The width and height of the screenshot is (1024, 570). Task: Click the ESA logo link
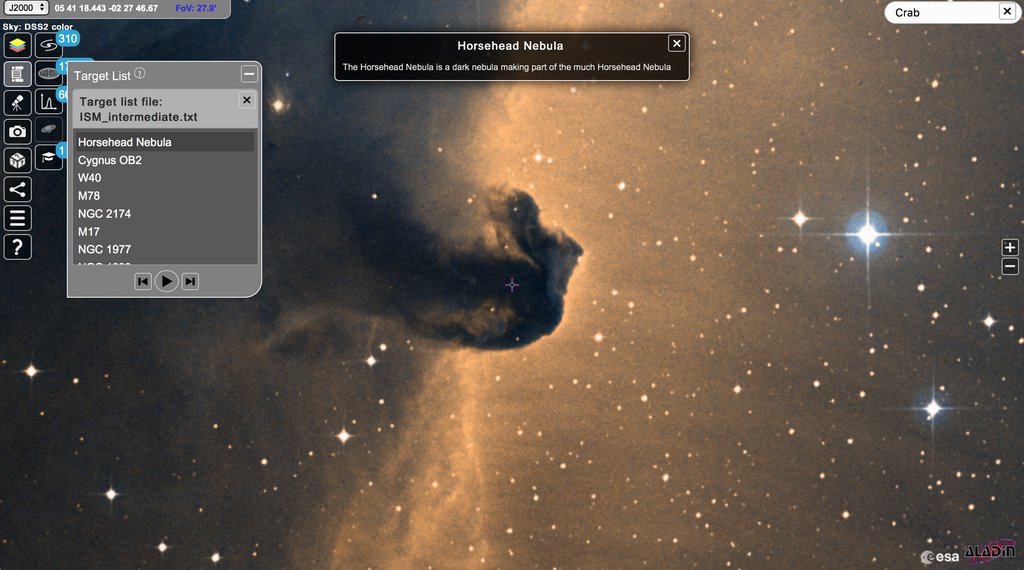point(940,556)
